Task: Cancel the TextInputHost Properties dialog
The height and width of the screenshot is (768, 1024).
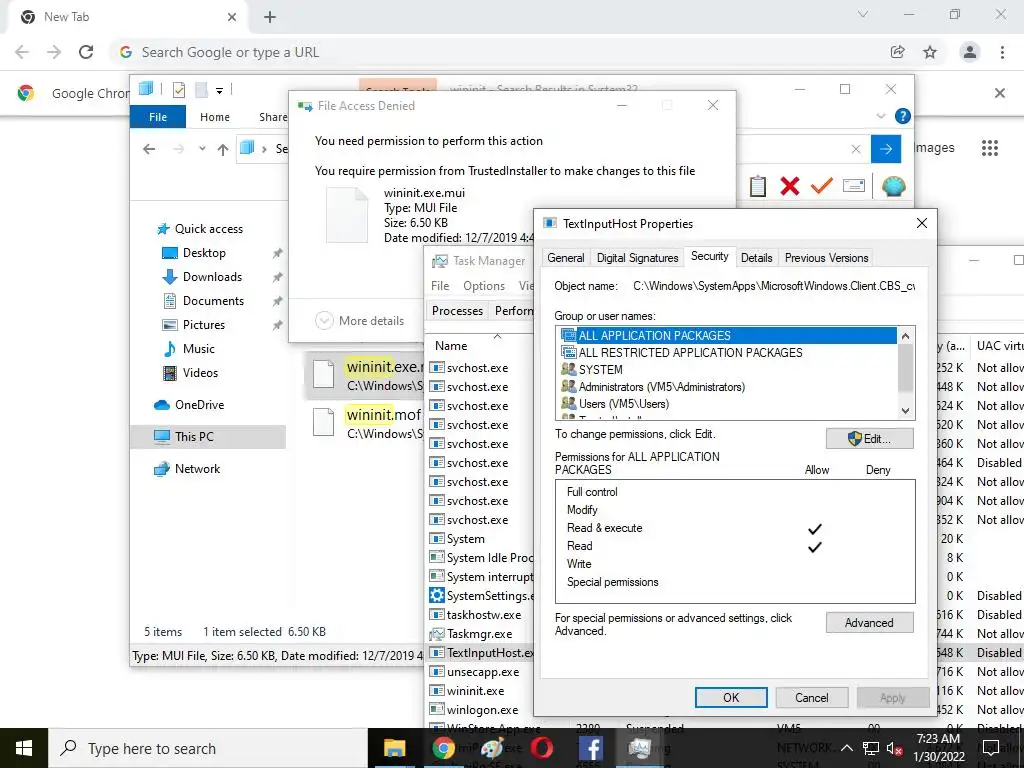Action: tap(812, 697)
